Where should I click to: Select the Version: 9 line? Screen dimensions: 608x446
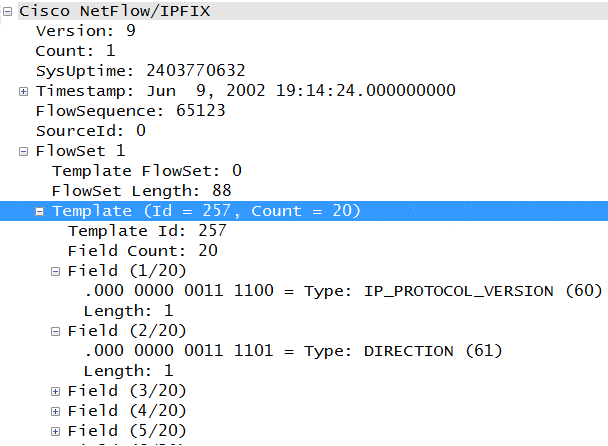click(86, 31)
